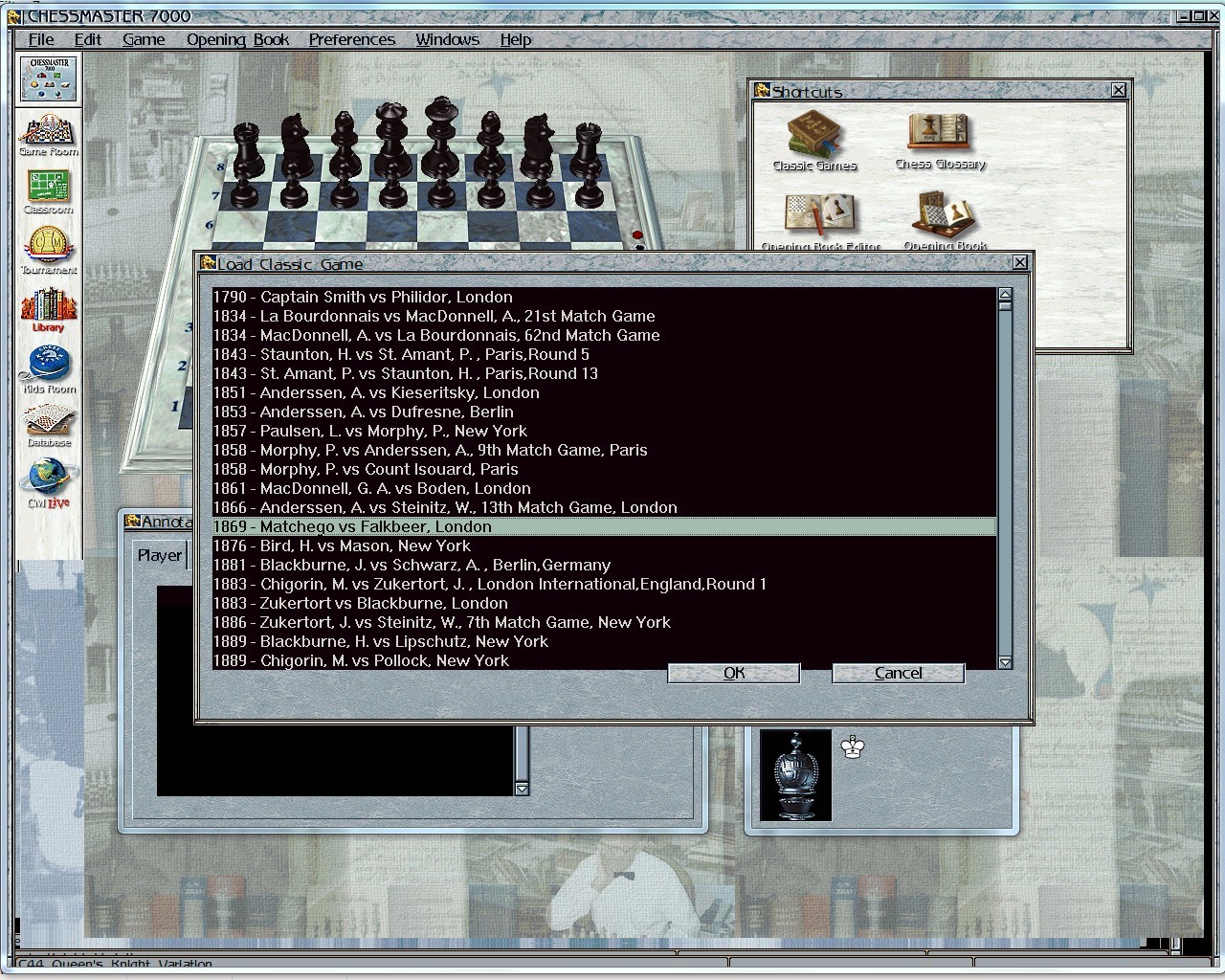Screen dimensions: 1225x980
Task: Select 1883 Zukertort vs Blackburne, London
Action: coord(604,603)
